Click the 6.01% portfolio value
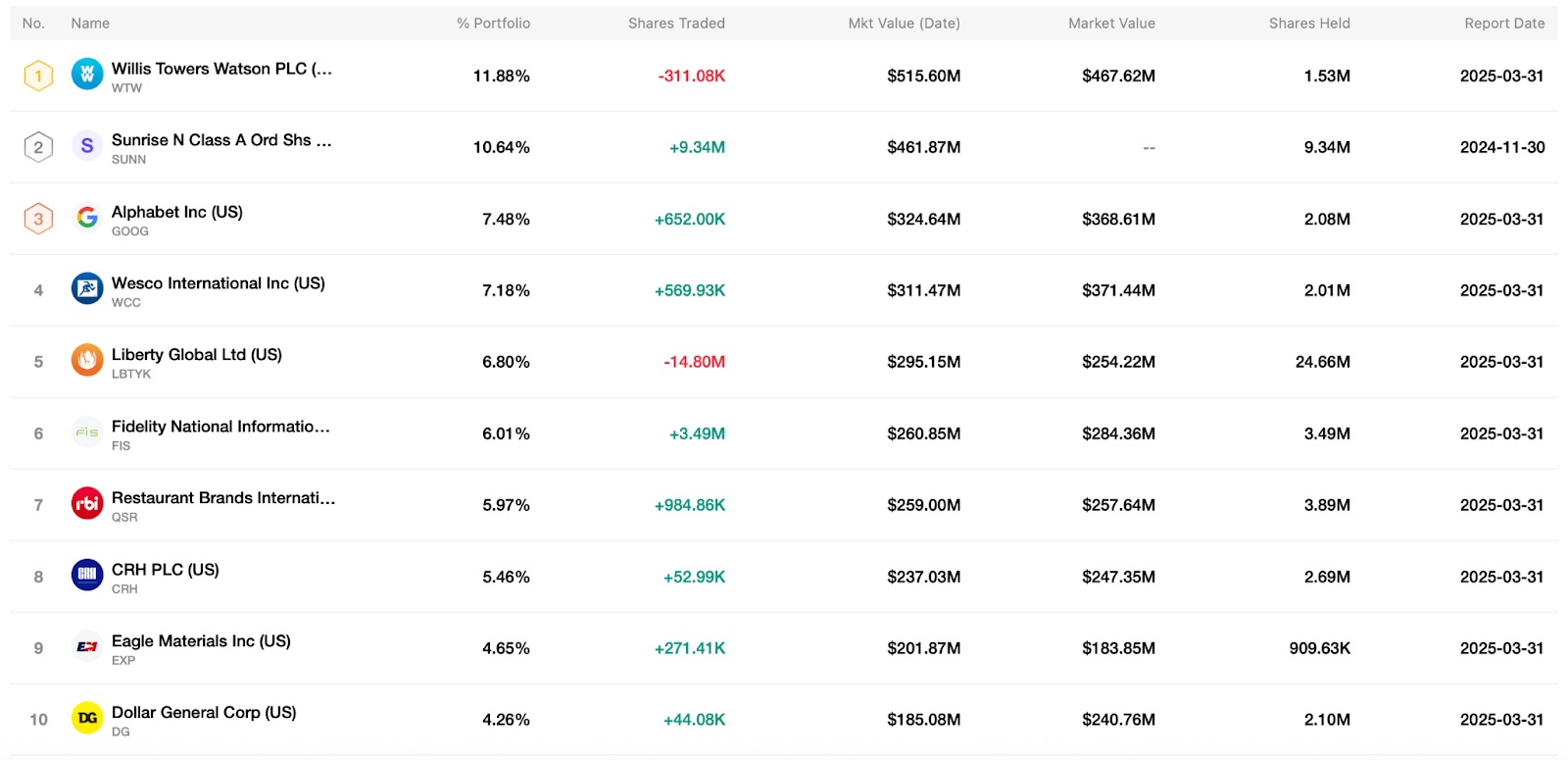 pyautogui.click(x=506, y=434)
